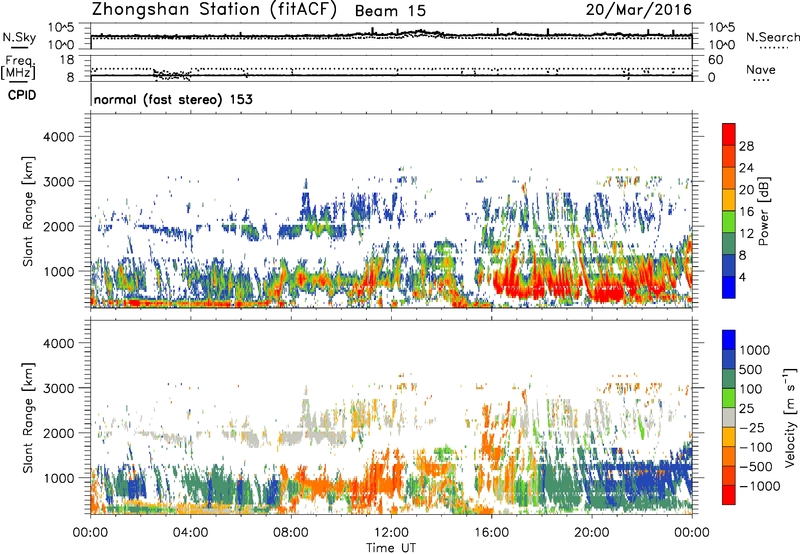The width and height of the screenshot is (800, 554).
Task: Click the '08:00' time tick label
Action: coord(291,533)
